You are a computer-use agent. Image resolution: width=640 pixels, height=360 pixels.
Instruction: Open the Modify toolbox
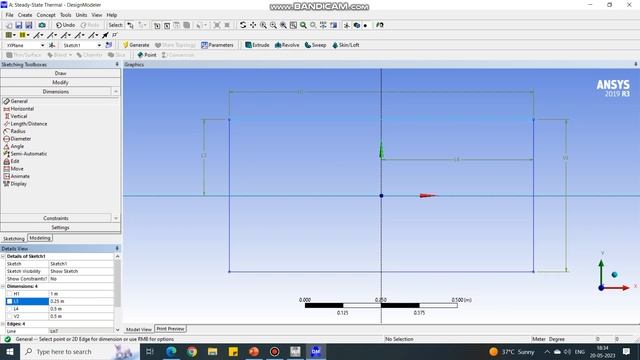tap(60, 82)
